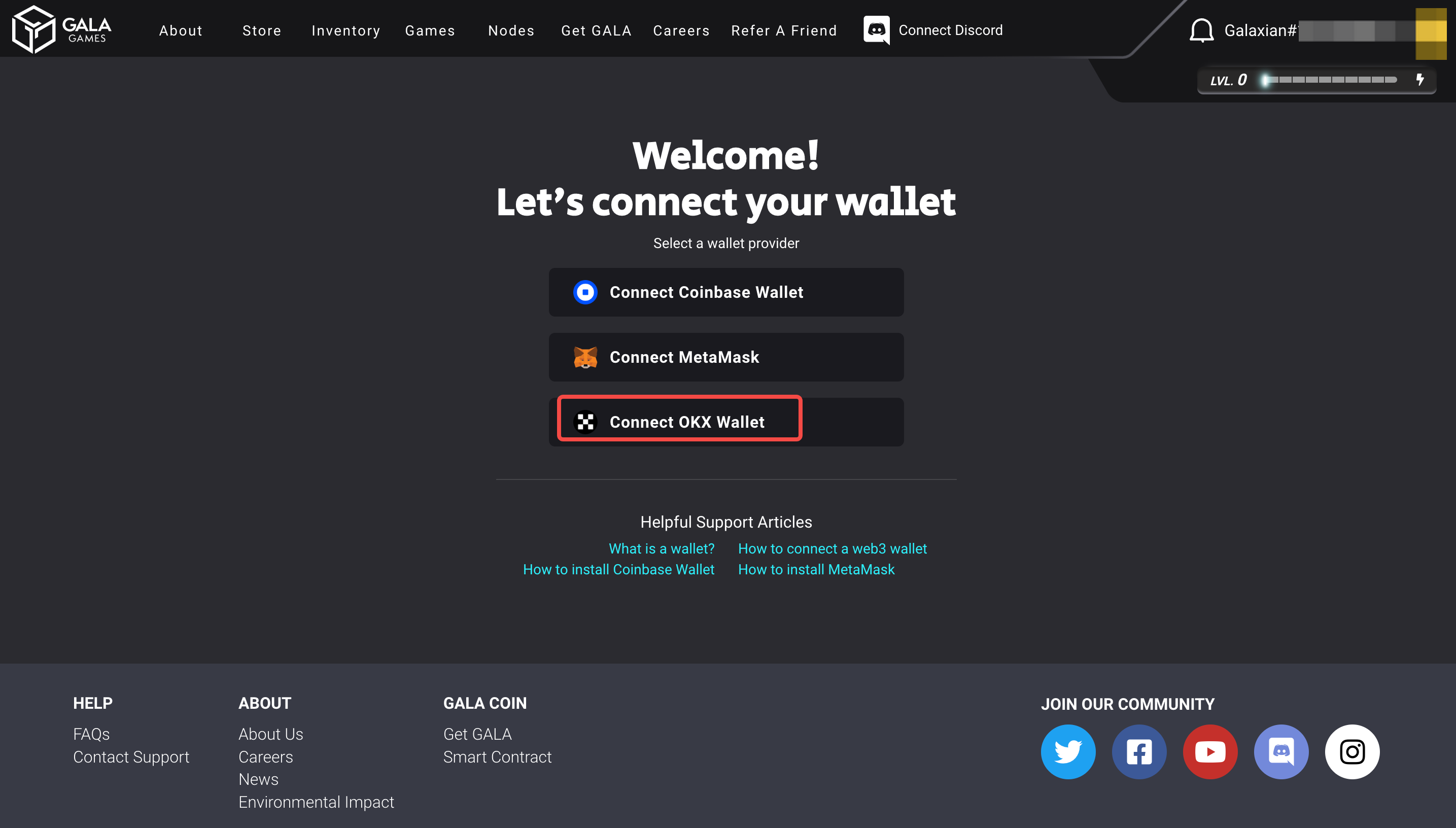Click the Connect Coinbase Wallet button
Viewport: 1456px width, 828px height.
(x=726, y=292)
